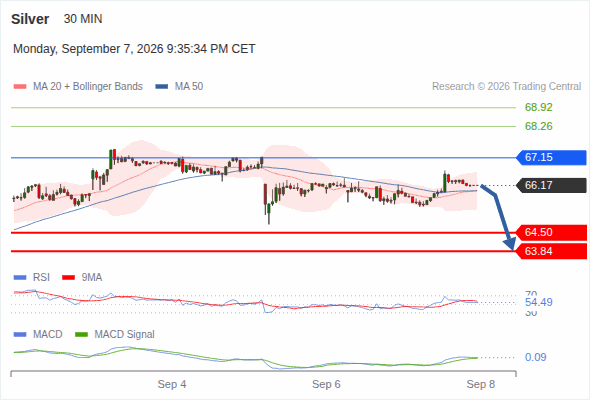Image resolution: width=590 pixels, height=400 pixels.
Task: Click the MA 50 legend label
Action: (x=189, y=87)
